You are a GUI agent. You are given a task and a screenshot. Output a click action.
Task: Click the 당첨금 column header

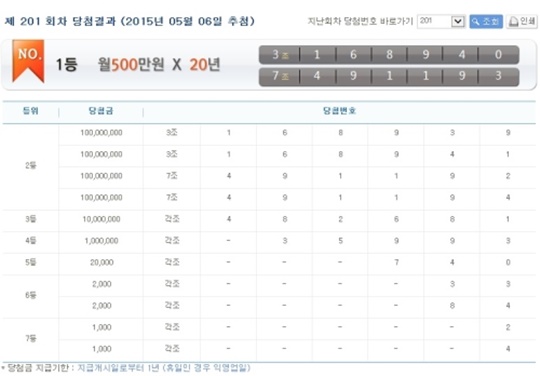(101, 111)
